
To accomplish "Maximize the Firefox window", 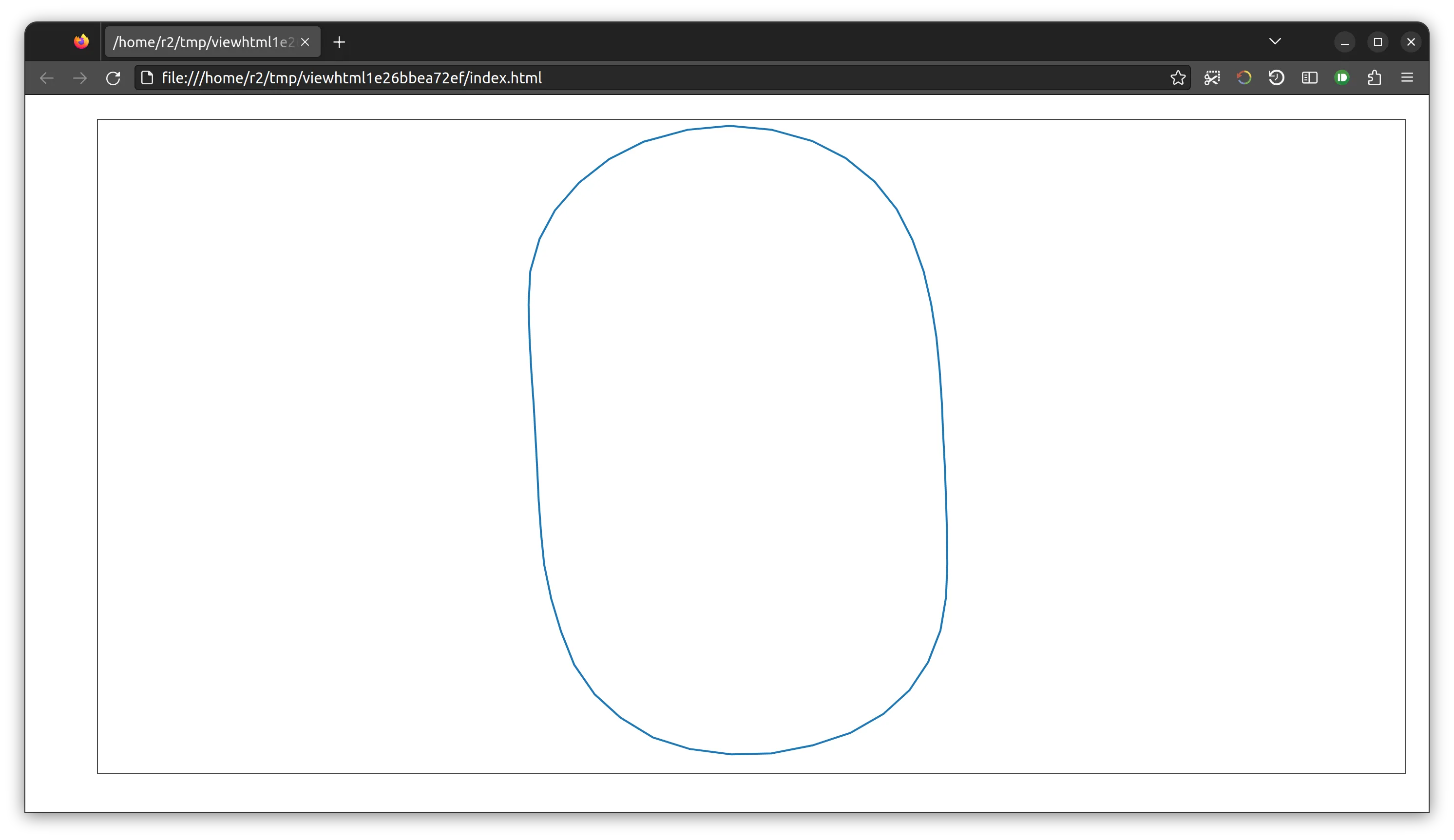I will point(1378,42).
